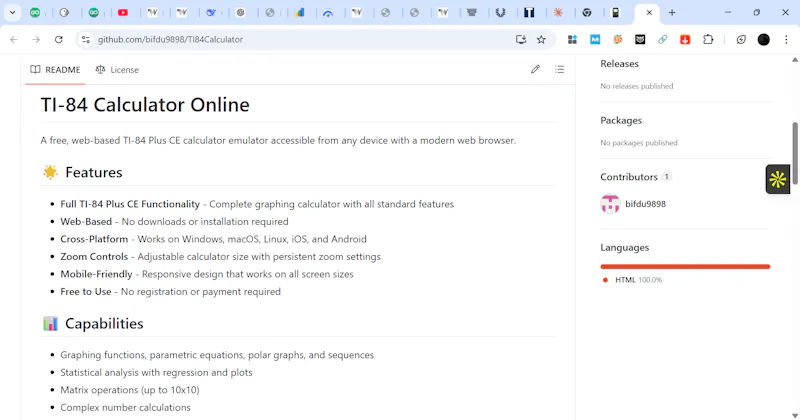
Task: Edit the README with the pencil icon
Action: point(535,69)
